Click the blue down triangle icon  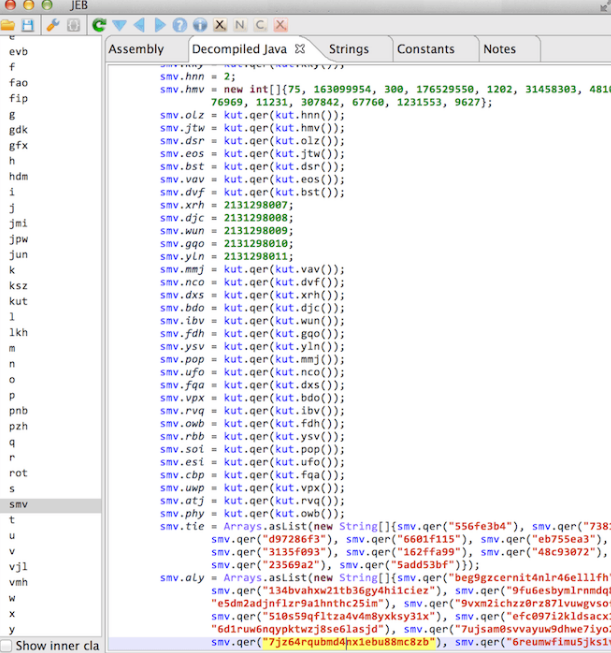click(120, 25)
